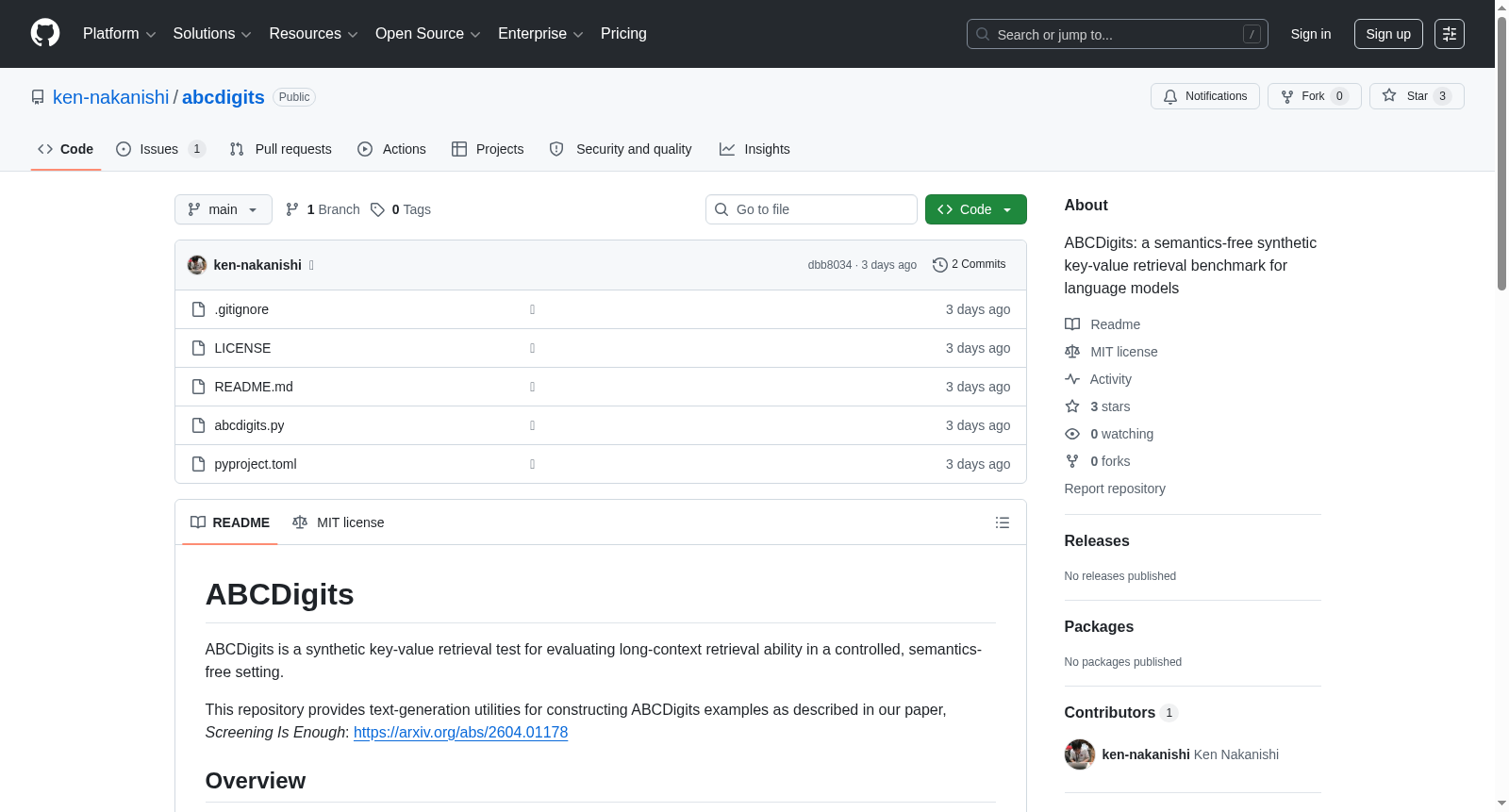The height and width of the screenshot is (812, 1509).
Task: Click the Sign in link
Action: [x=1311, y=34]
